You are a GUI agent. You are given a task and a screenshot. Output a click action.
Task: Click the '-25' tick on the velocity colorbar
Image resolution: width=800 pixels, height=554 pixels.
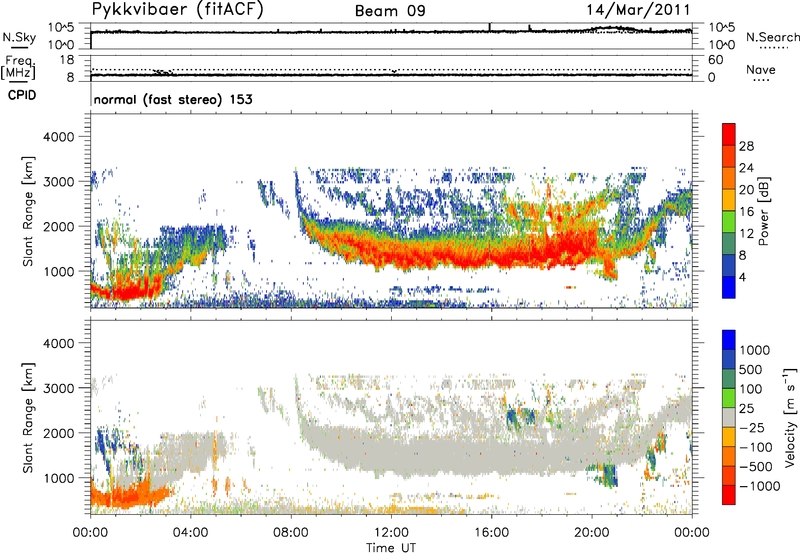point(752,427)
